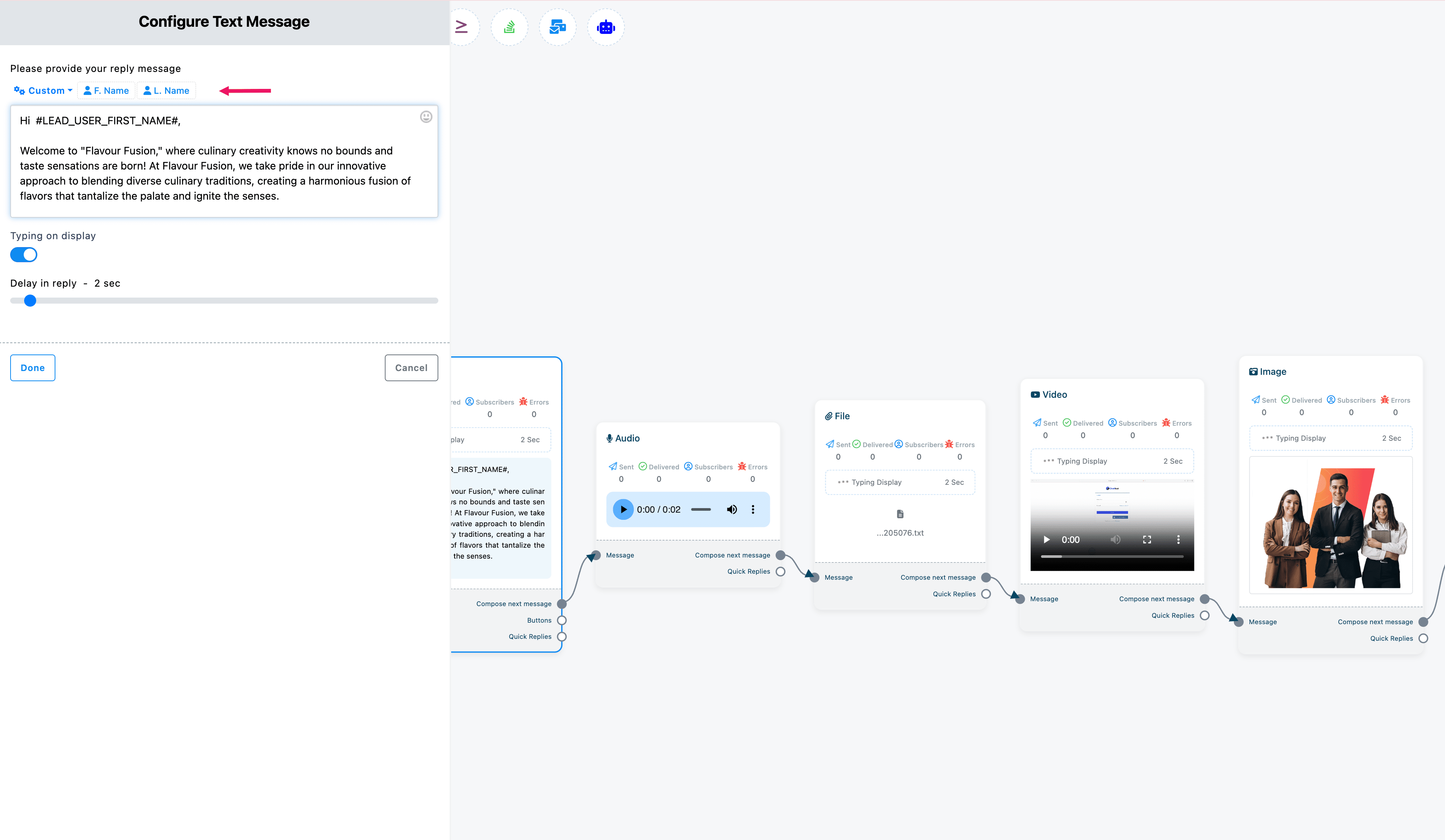Click the download/import icon in toolbar
Viewport: 1445px width, 840px height.
pos(509,27)
